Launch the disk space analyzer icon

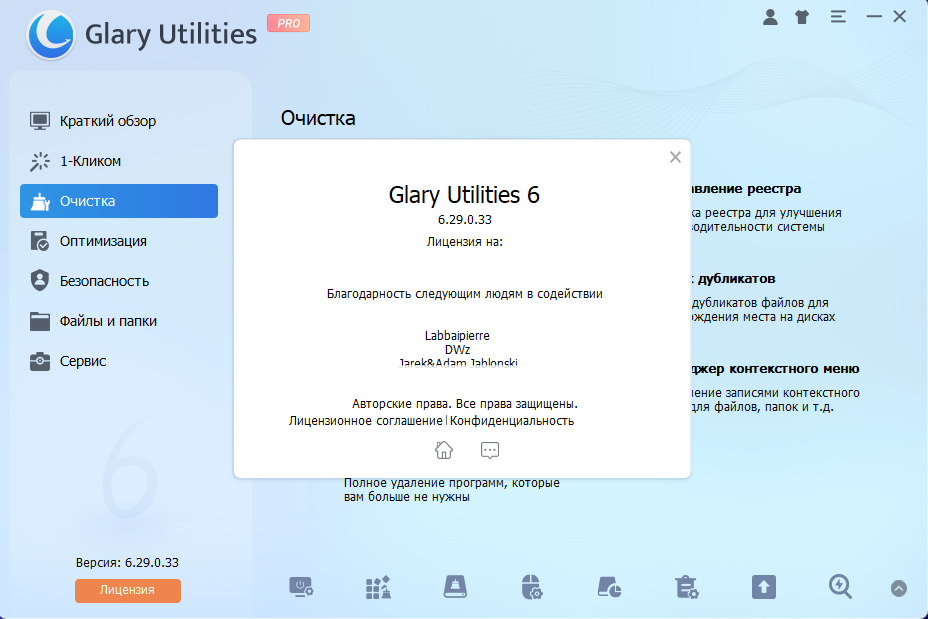click(x=609, y=588)
